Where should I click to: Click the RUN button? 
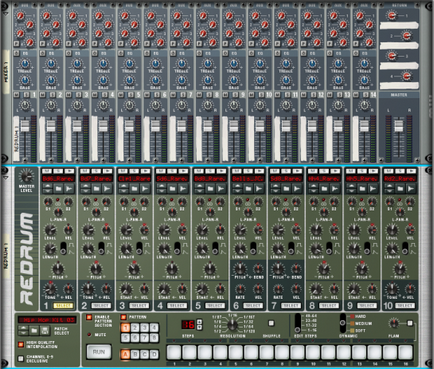point(99,352)
